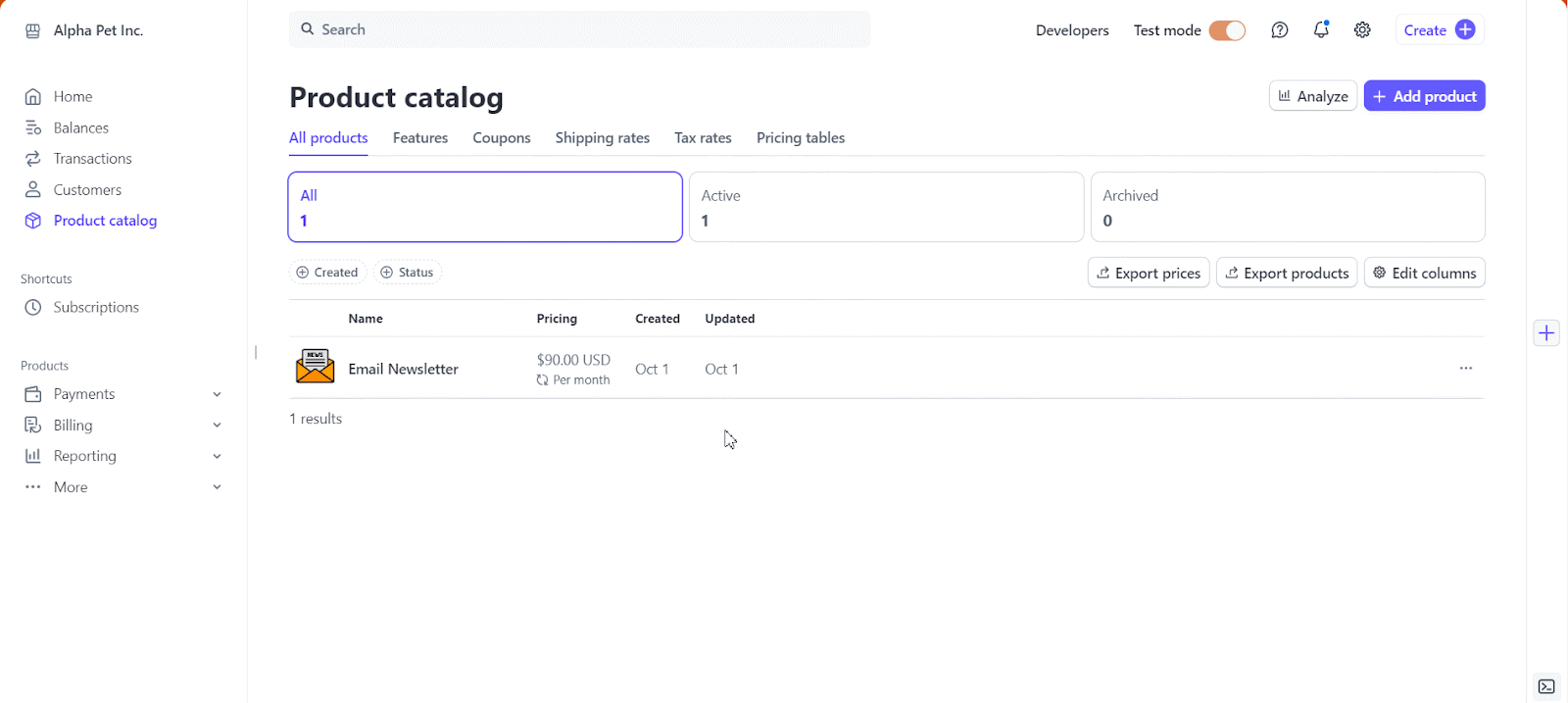Switch to the Pricing tables tab

click(800, 138)
